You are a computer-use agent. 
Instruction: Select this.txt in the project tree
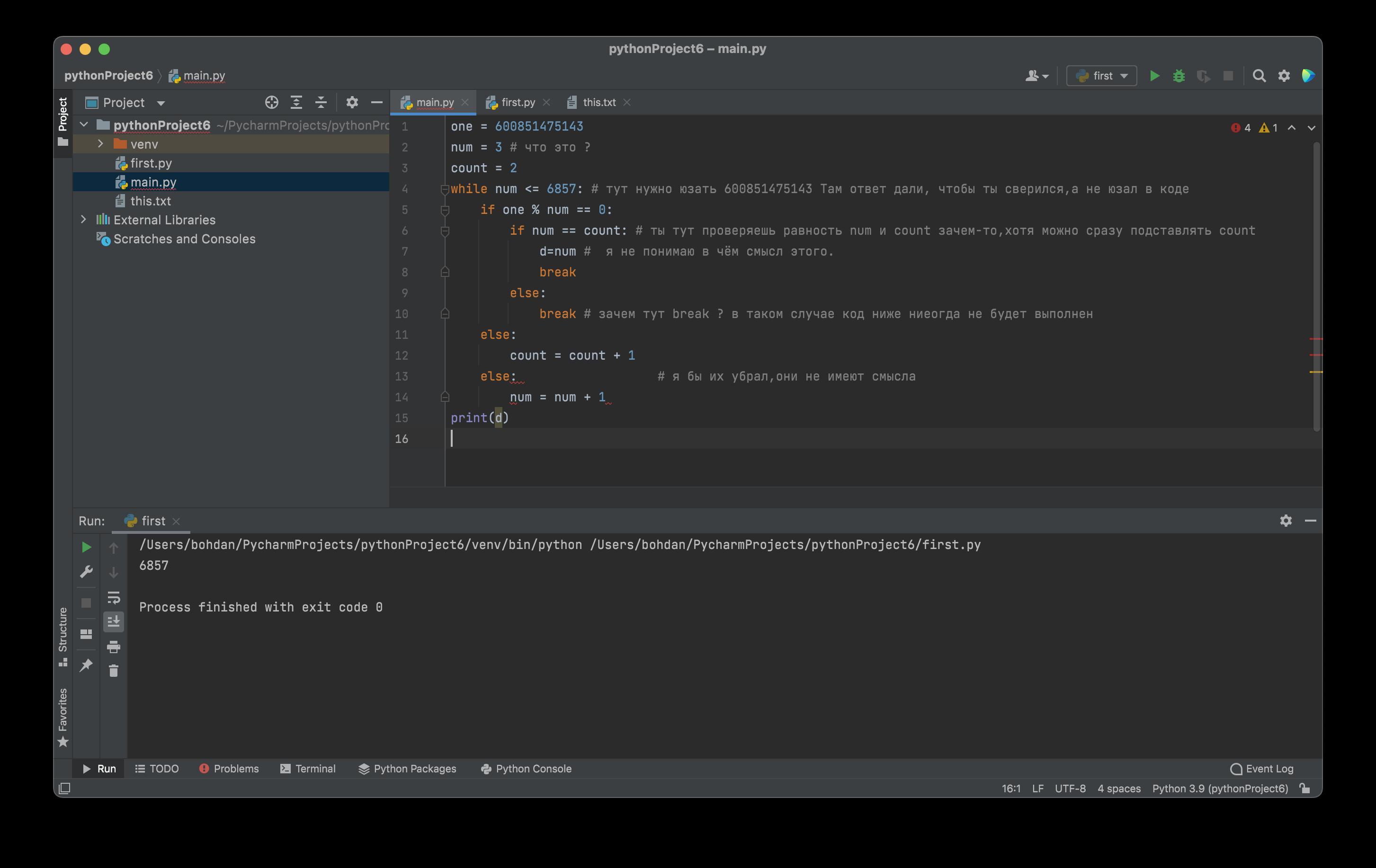click(150, 201)
